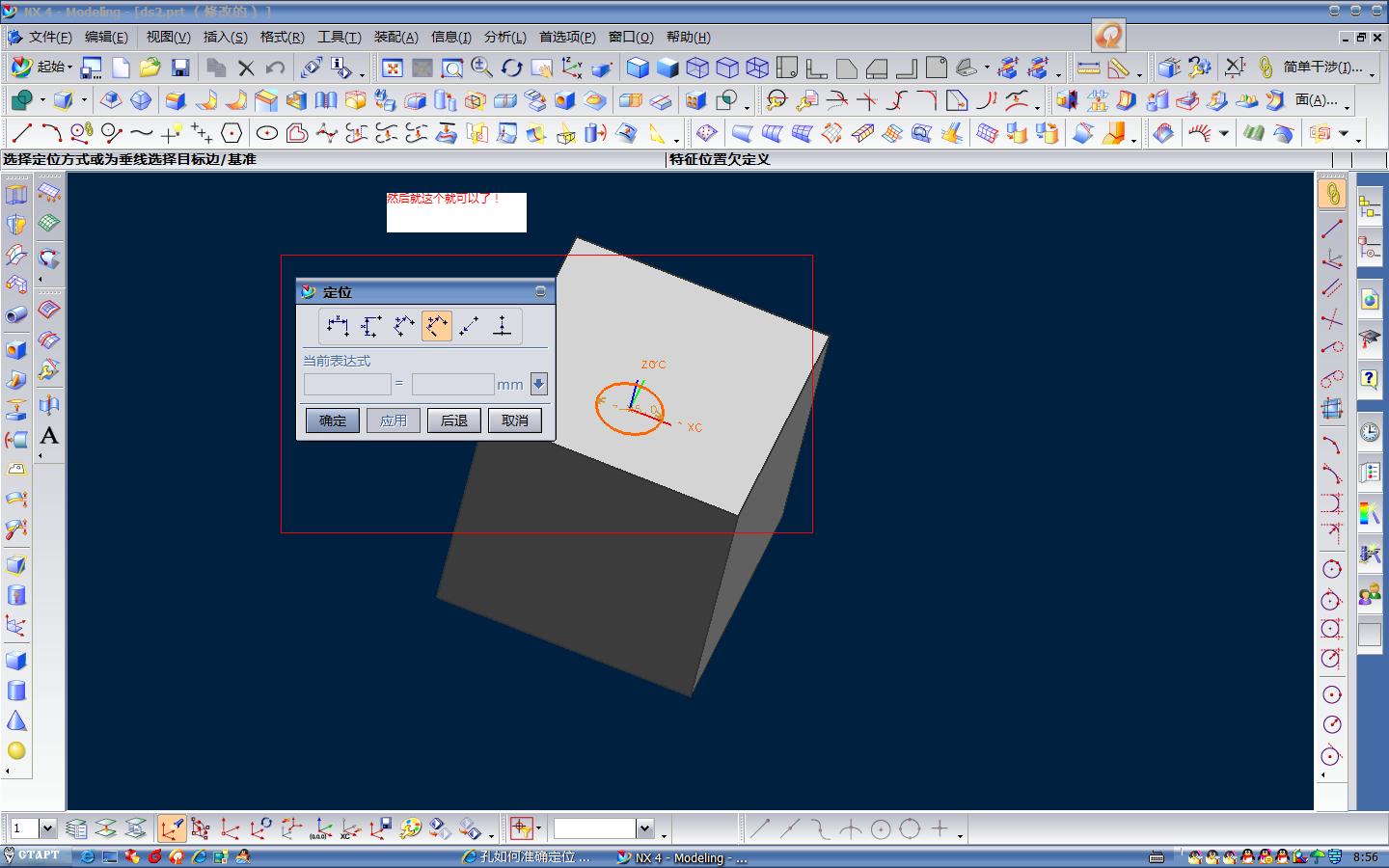
Task: Select the Point onto Line positioning icon
Action: (x=502, y=326)
